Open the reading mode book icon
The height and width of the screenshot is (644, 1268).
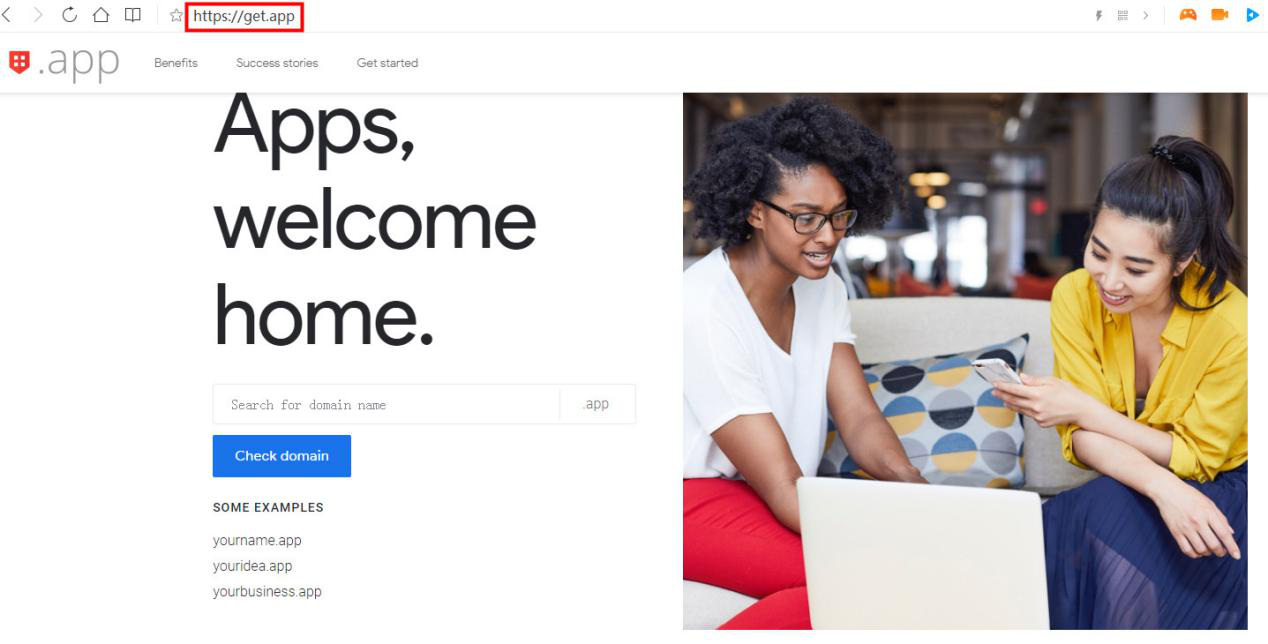pos(132,15)
